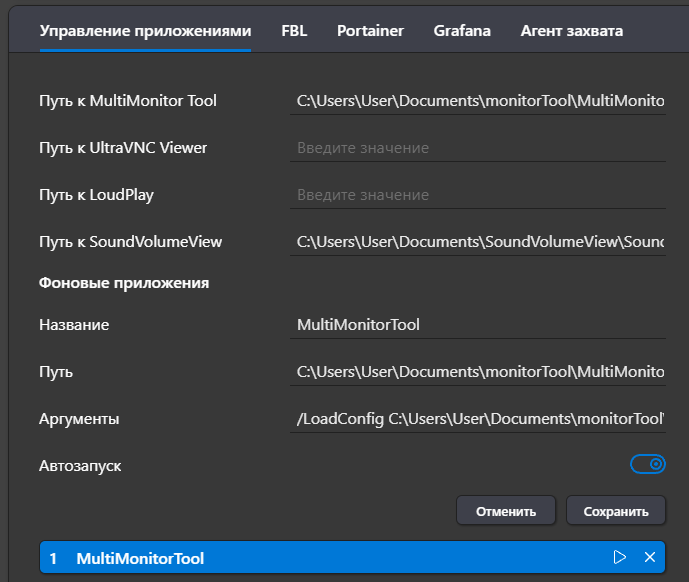Click the Аргументы label
The image size is (689, 582).
pos(79,419)
